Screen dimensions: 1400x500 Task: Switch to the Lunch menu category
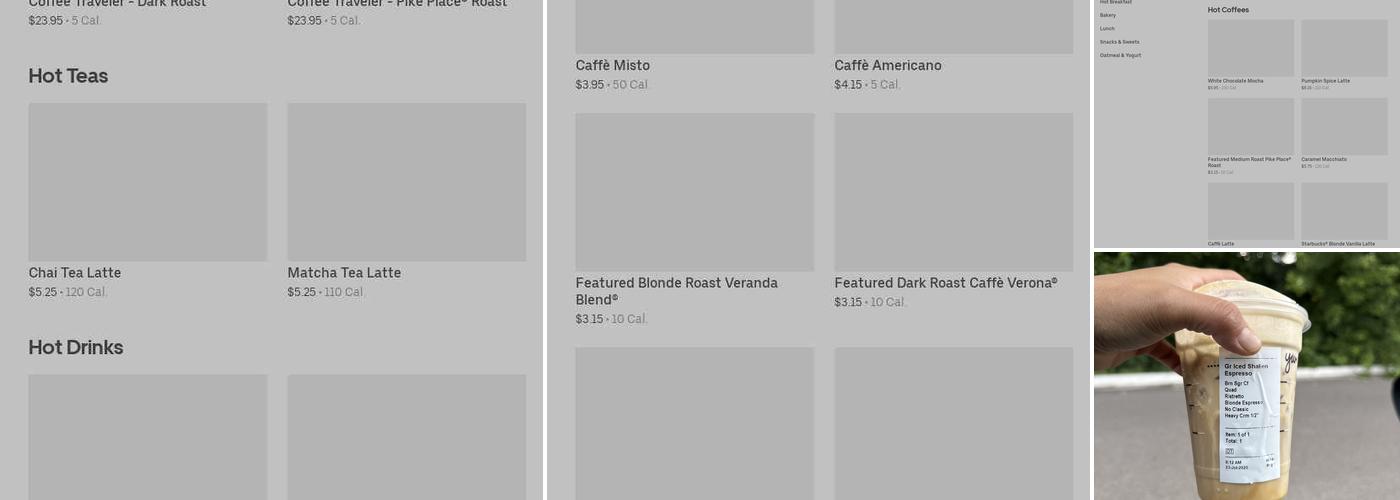pyautogui.click(x=1107, y=28)
